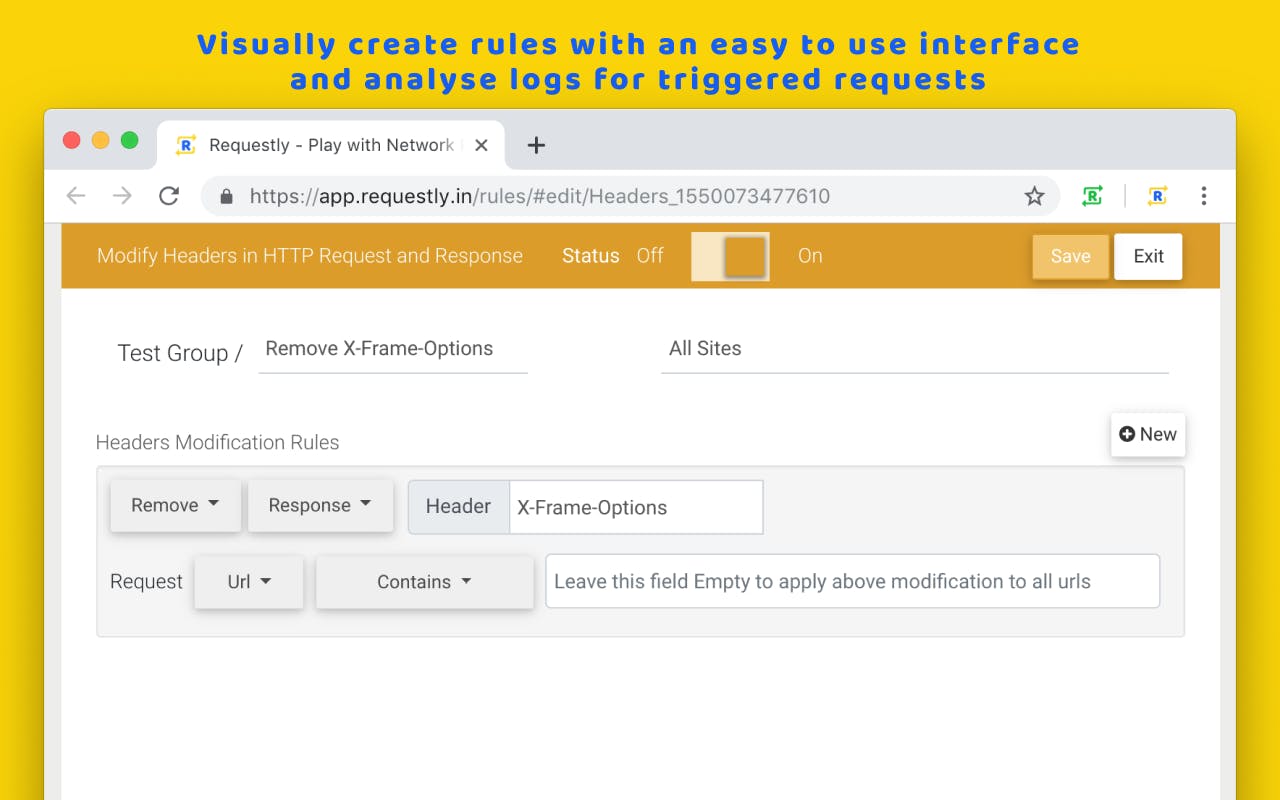
Task: Select the Requestly - Play with Network tab
Action: pos(331,145)
